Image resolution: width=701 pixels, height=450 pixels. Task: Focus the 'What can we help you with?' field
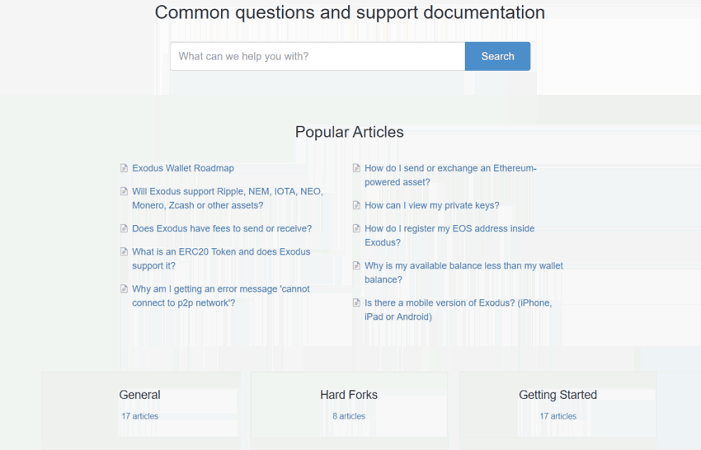[317, 56]
